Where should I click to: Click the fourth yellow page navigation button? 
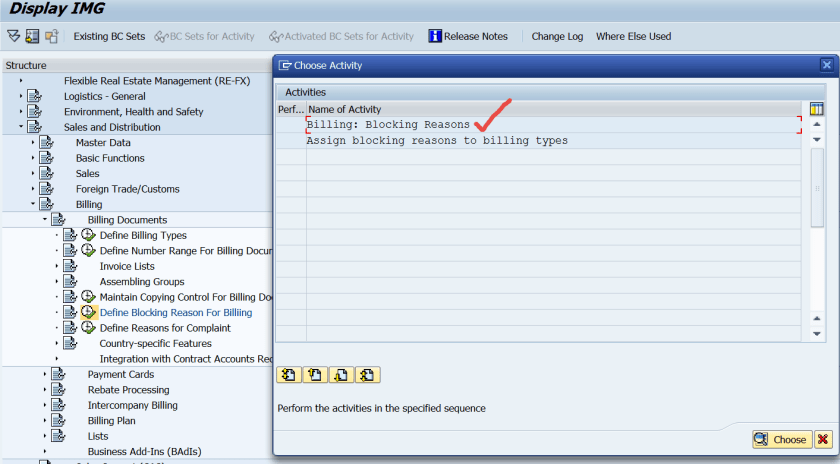click(368, 375)
